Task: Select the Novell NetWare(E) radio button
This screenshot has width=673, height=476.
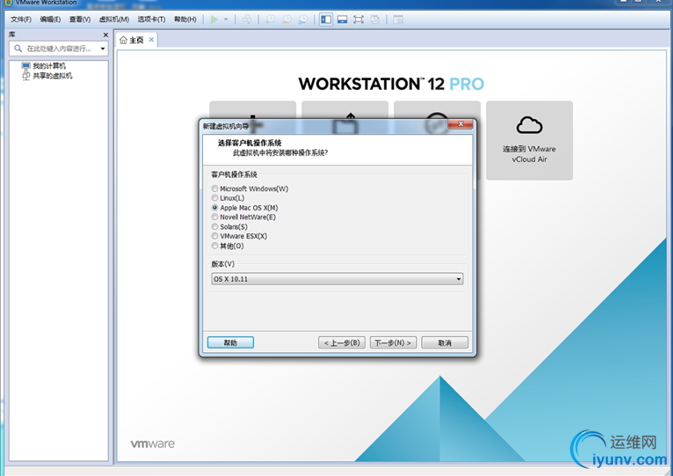Action: pyautogui.click(x=215, y=217)
